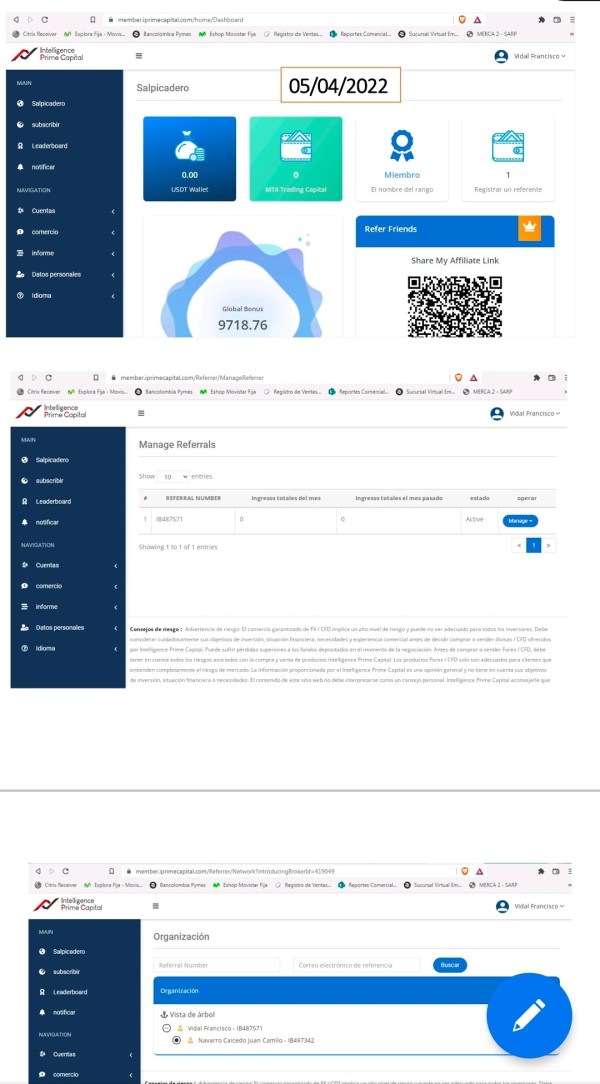
Task: Click person icon next to Navarro Caicedo Juan Camilo
Action: pyautogui.click(x=191, y=1040)
